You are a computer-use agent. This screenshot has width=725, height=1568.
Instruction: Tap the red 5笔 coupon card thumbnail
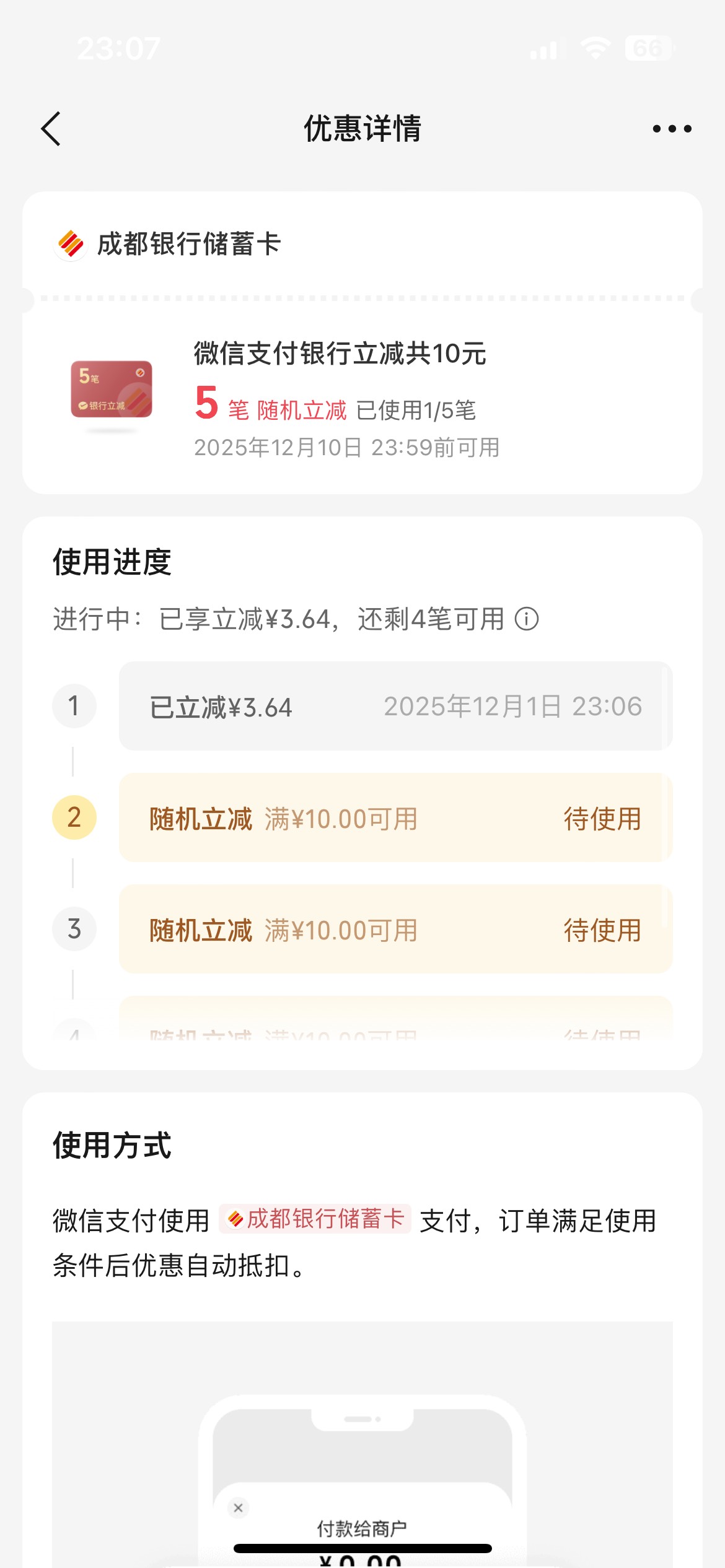tap(112, 390)
